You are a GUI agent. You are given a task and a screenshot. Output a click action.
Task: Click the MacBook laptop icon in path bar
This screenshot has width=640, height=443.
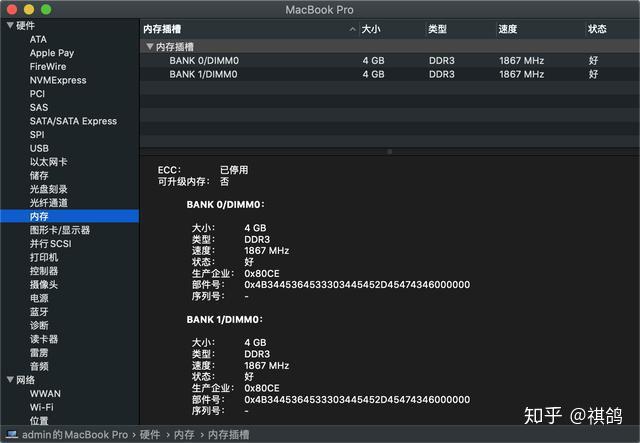coord(11,434)
